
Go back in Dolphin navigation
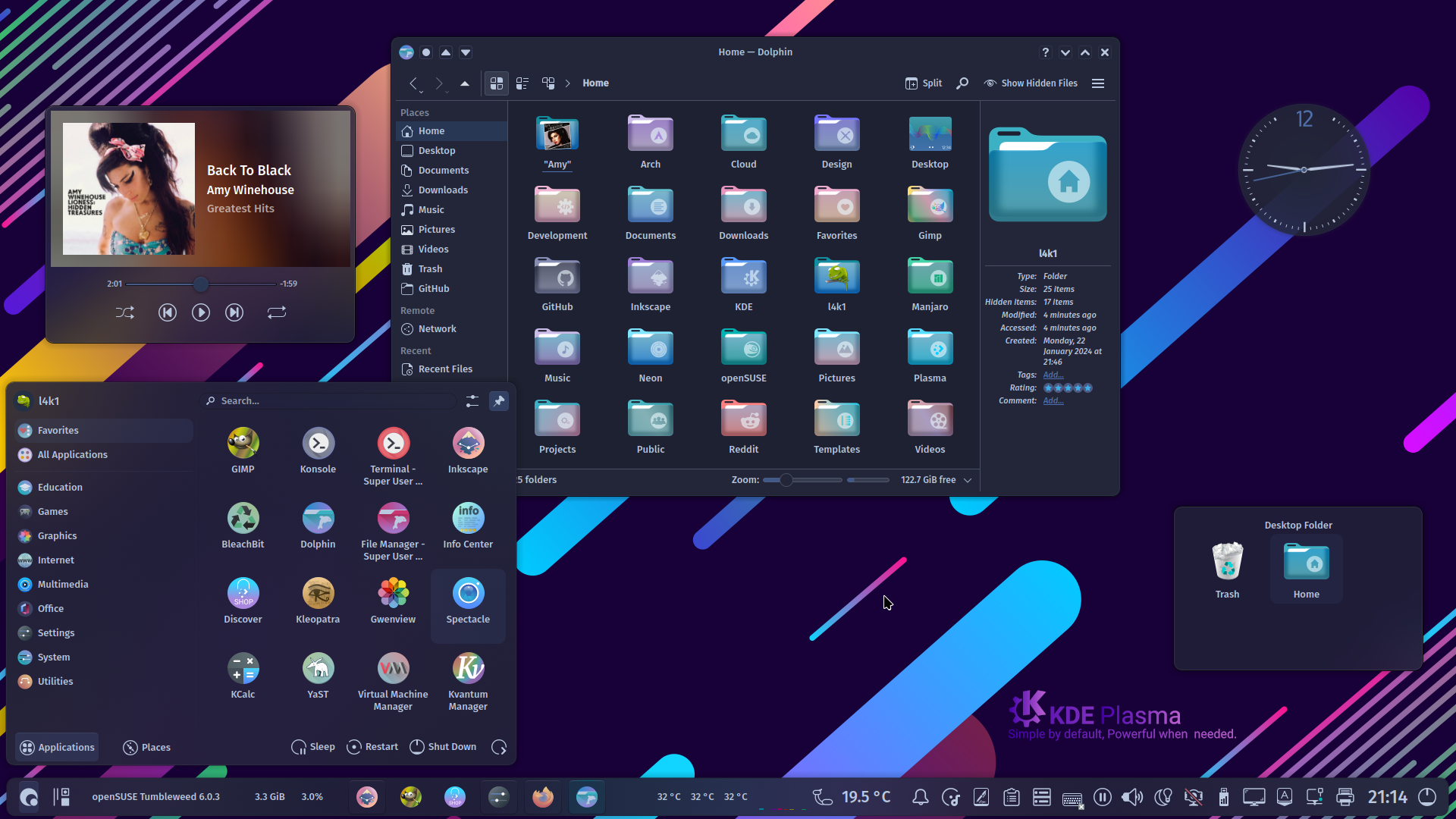point(413,83)
